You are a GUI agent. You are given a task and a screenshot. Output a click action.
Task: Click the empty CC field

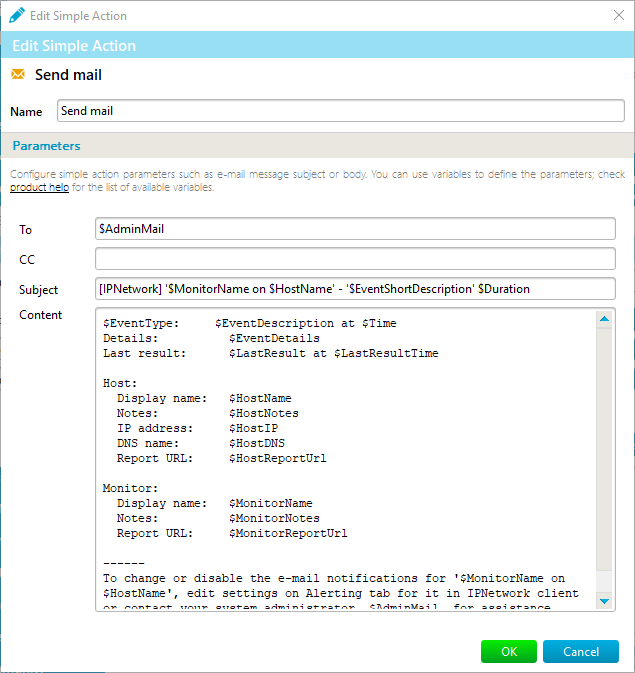355,259
